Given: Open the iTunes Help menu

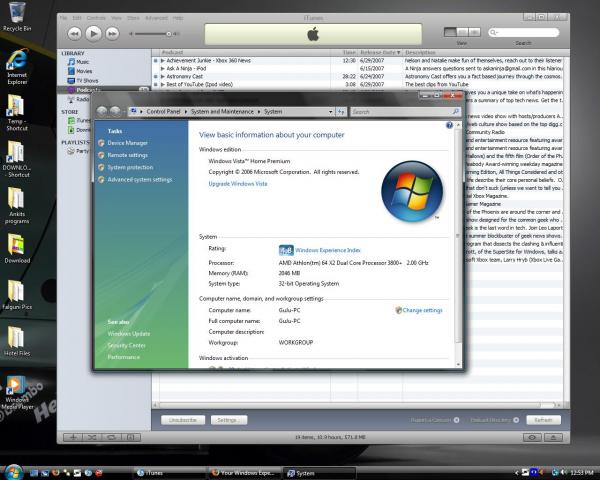Looking at the screenshot, I should point(178,18).
